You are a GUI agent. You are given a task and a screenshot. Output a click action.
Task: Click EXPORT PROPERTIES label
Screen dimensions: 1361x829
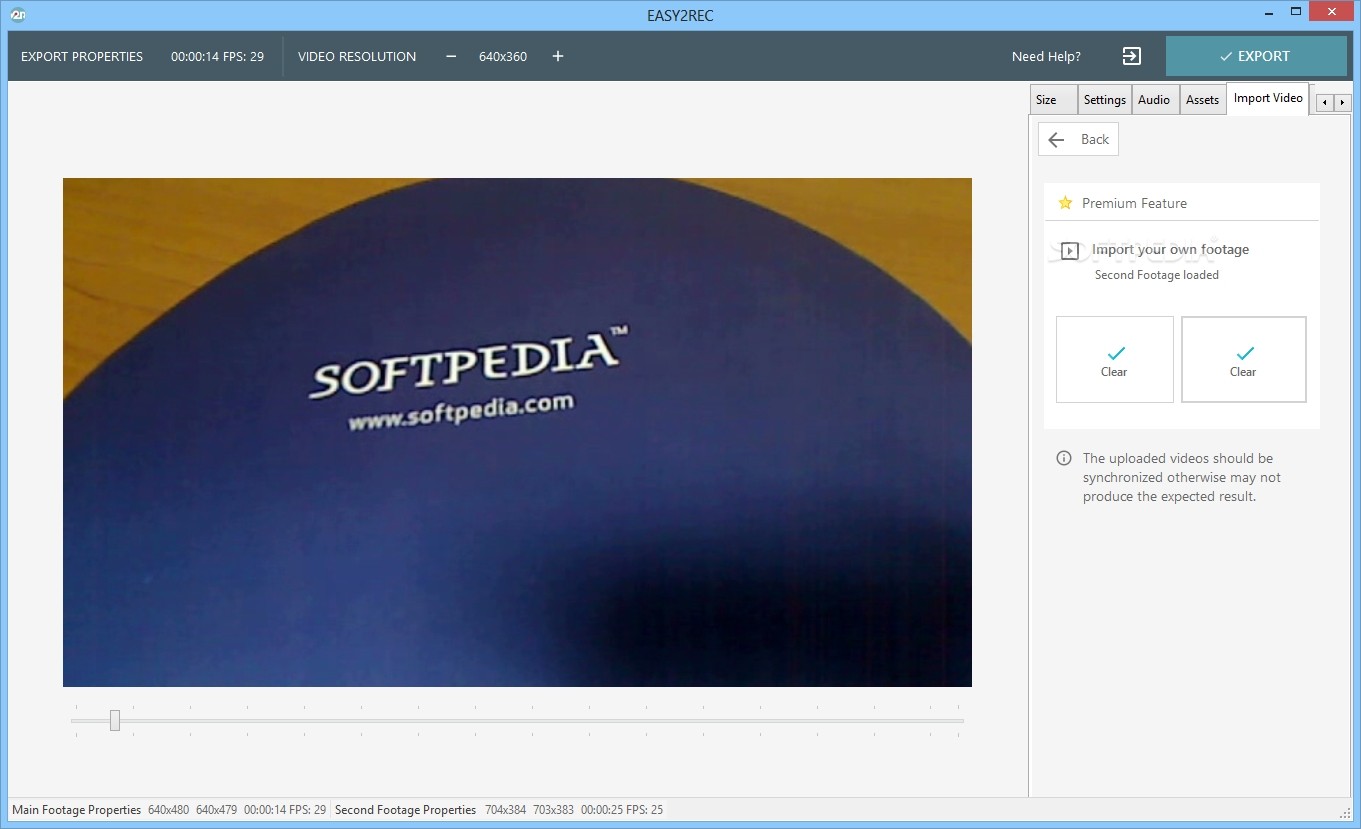point(82,56)
